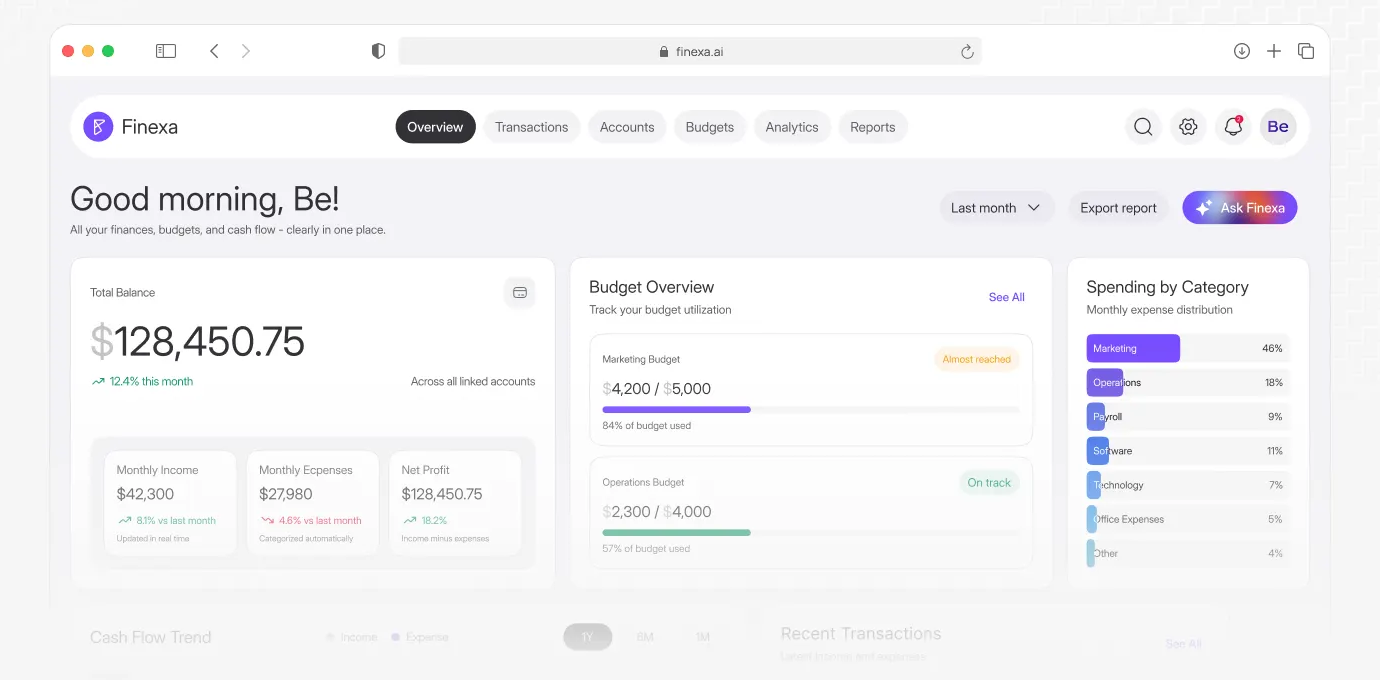Open browser downloads icon
This screenshot has height=680, width=1380.
click(x=1242, y=51)
